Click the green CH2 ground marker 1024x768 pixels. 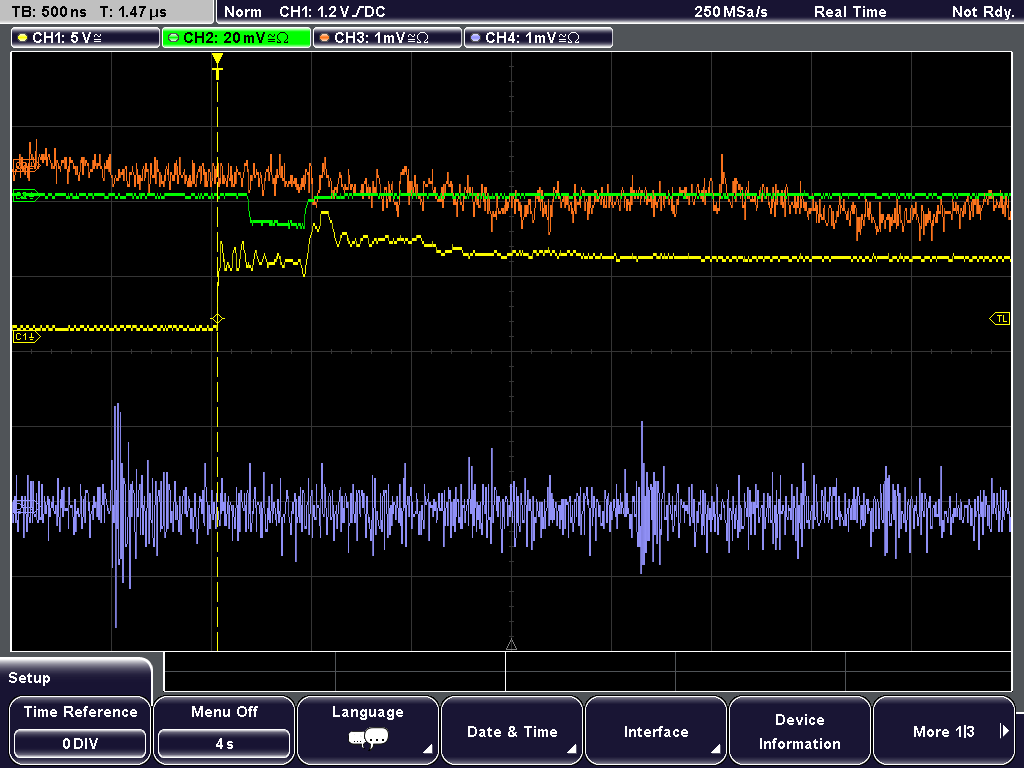pos(25,195)
